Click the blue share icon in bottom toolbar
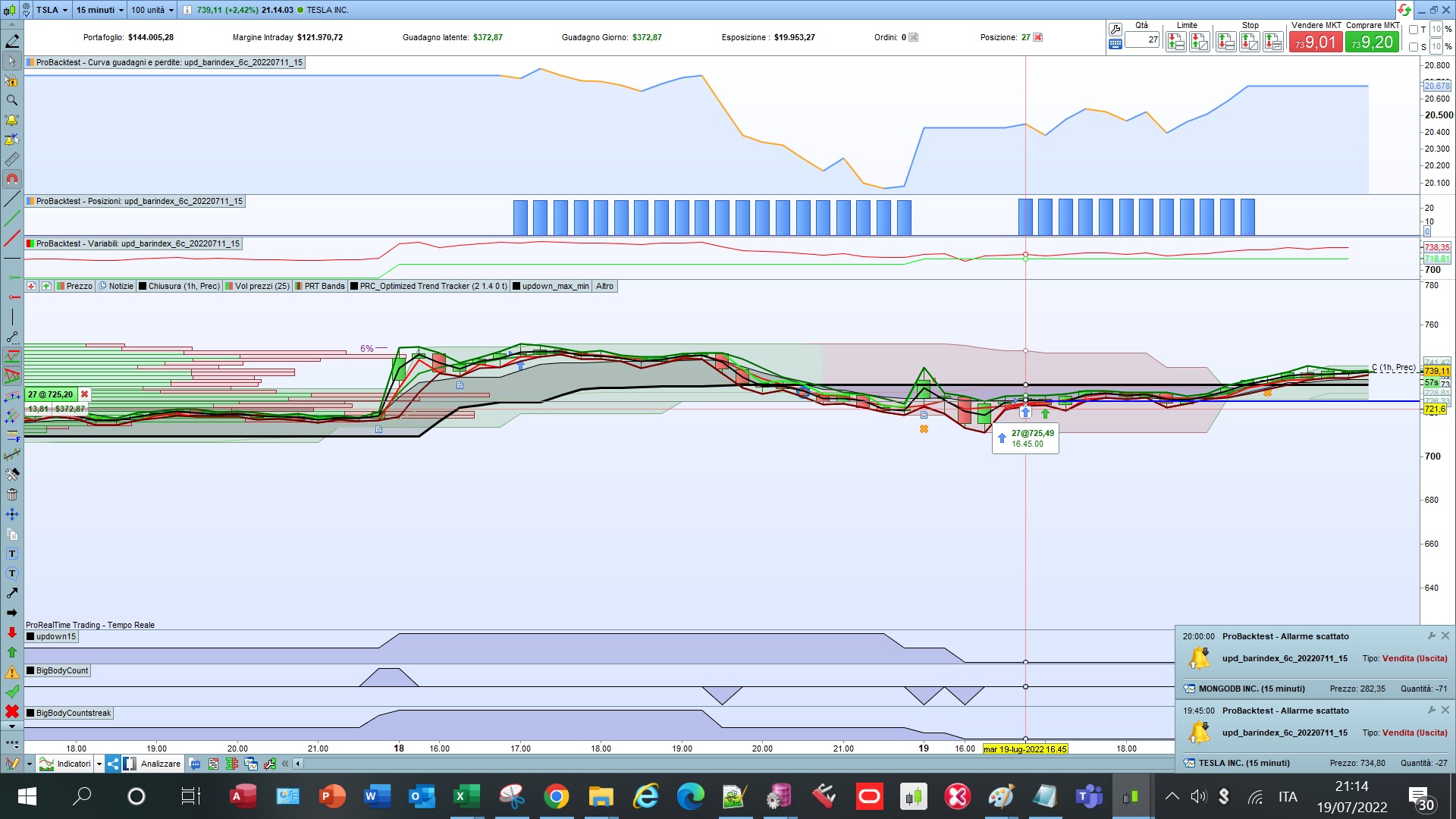Screen dimensions: 1456x819 point(113,764)
